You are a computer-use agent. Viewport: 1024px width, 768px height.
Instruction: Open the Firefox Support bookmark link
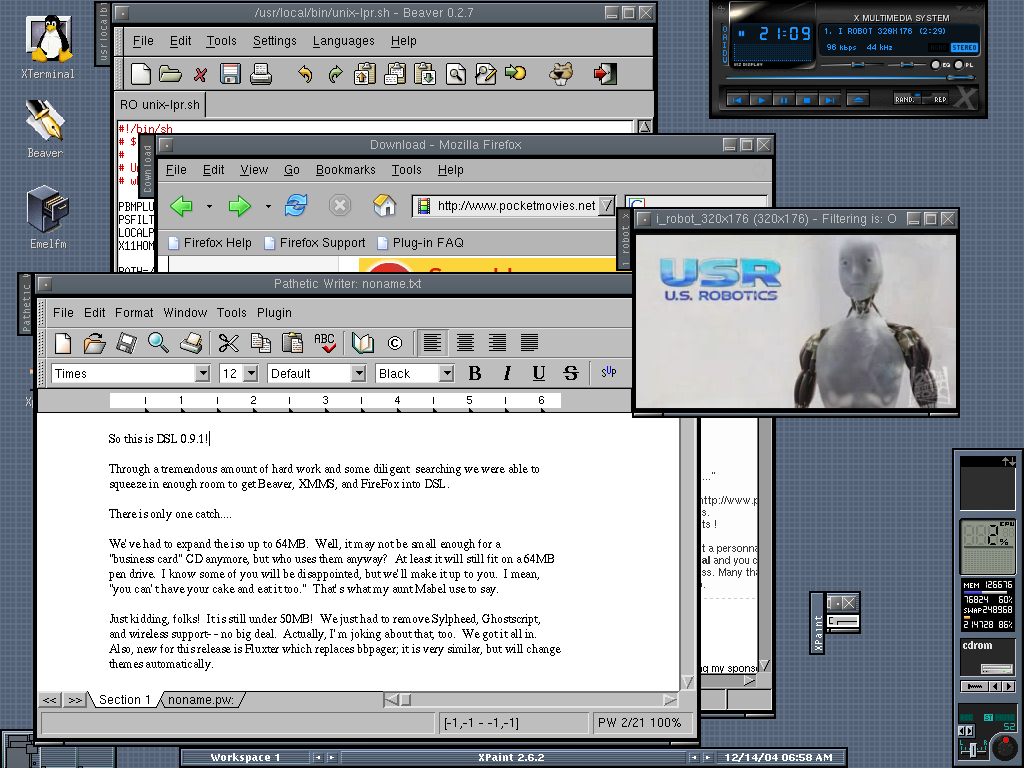click(x=315, y=243)
